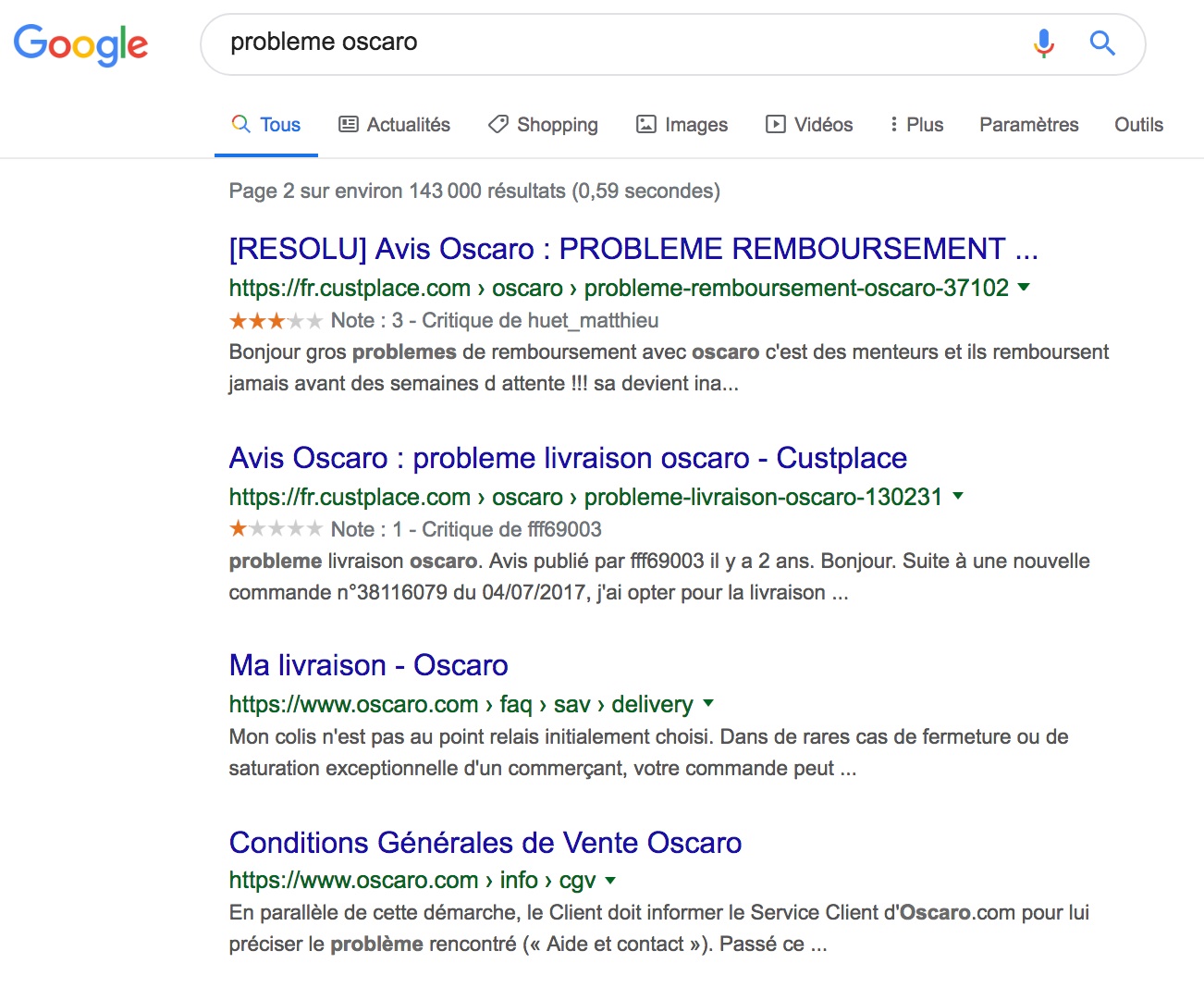Click the one-star rating by fff69003
This screenshot has height=988, width=1204.
[276, 529]
